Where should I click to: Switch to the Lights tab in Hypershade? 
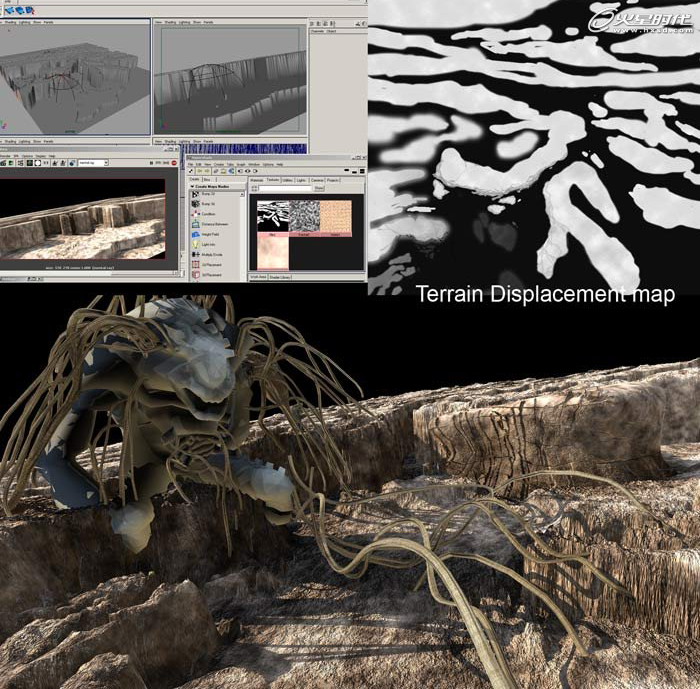pyautogui.click(x=301, y=180)
